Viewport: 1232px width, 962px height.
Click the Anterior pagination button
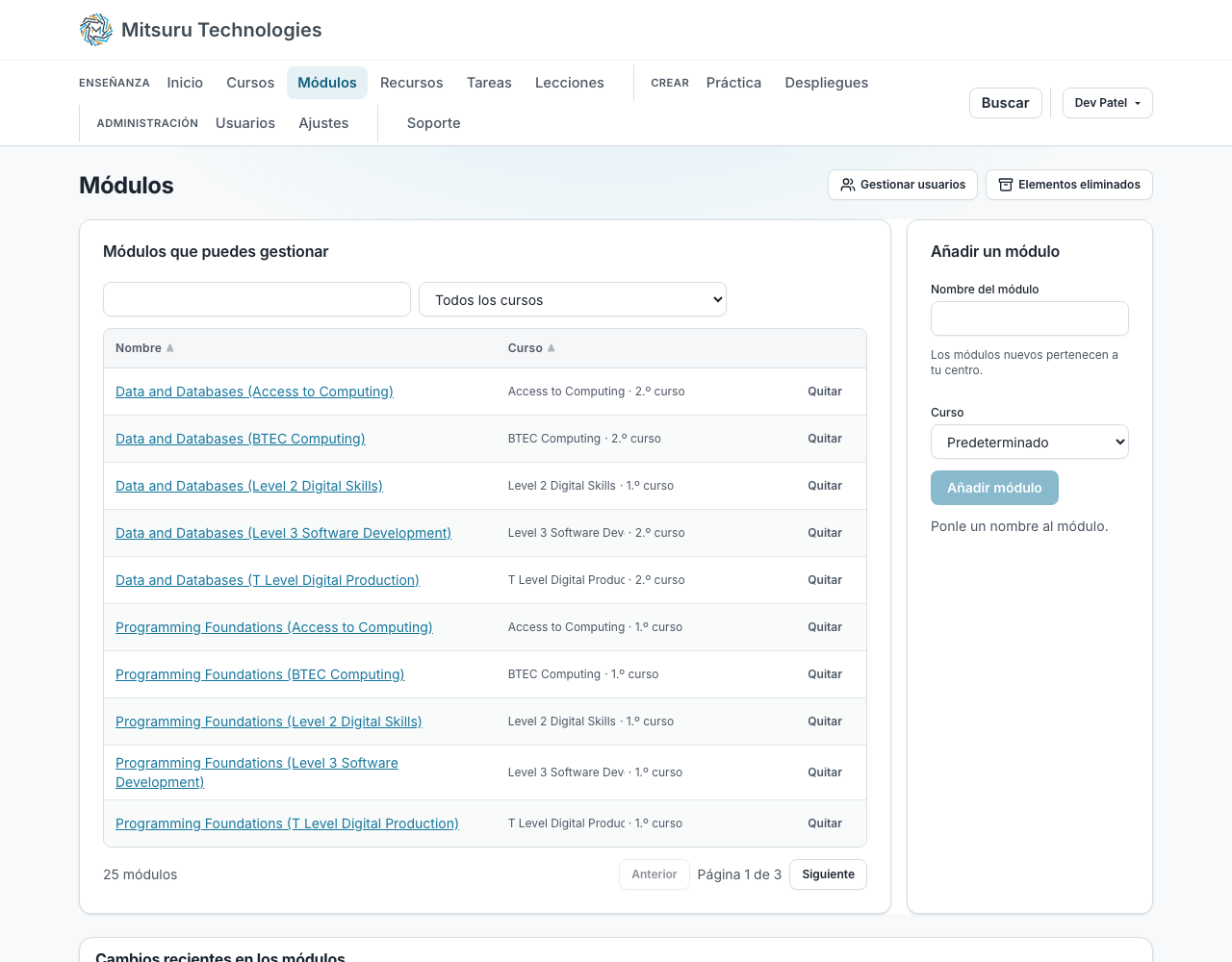[x=654, y=874]
